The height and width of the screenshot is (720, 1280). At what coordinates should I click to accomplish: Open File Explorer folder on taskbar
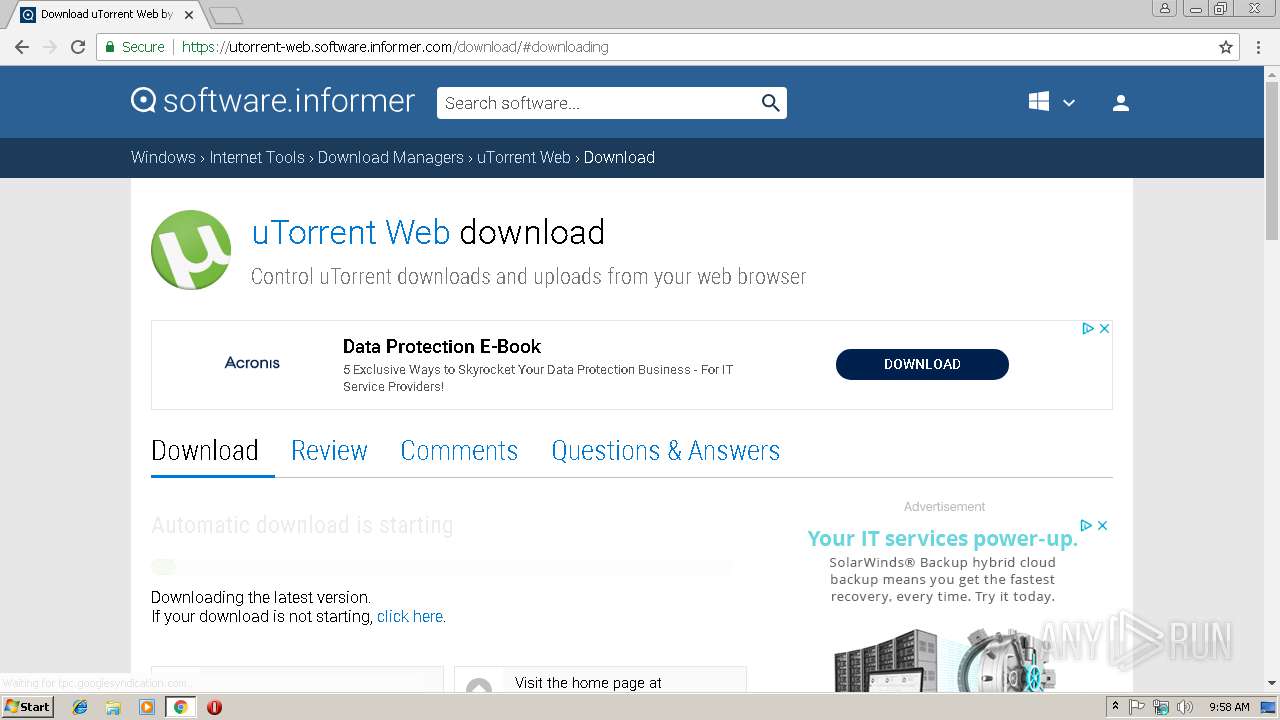[113, 707]
